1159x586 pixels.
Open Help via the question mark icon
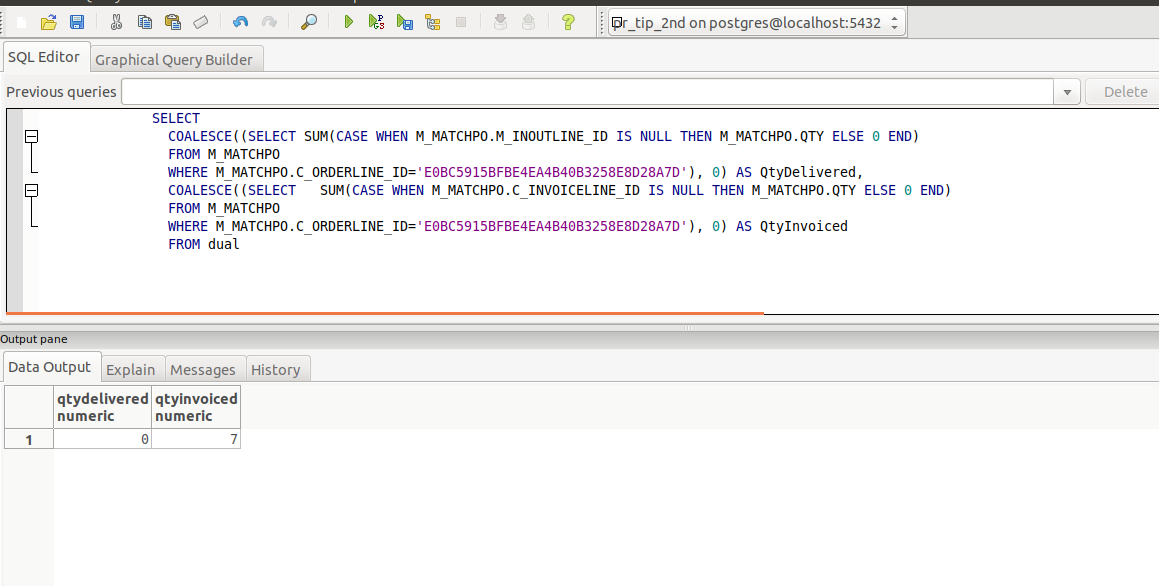pyautogui.click(x=568, y=22)
